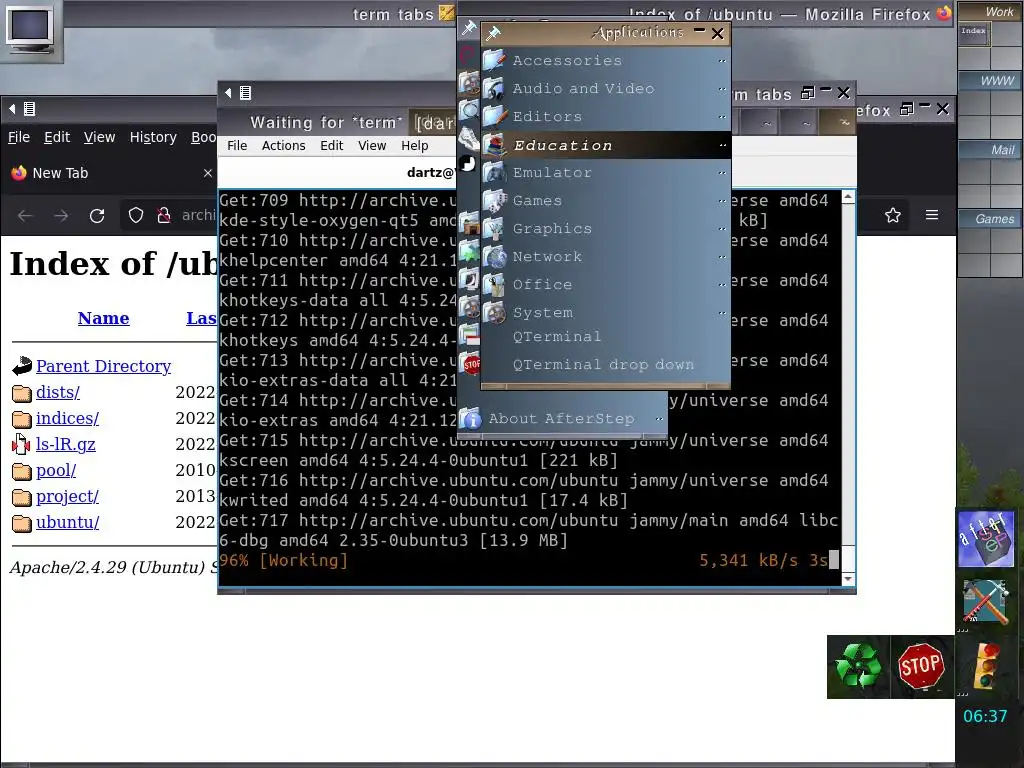Sort by the Name column link
The image size is (1024, 768).
[103, 318]
